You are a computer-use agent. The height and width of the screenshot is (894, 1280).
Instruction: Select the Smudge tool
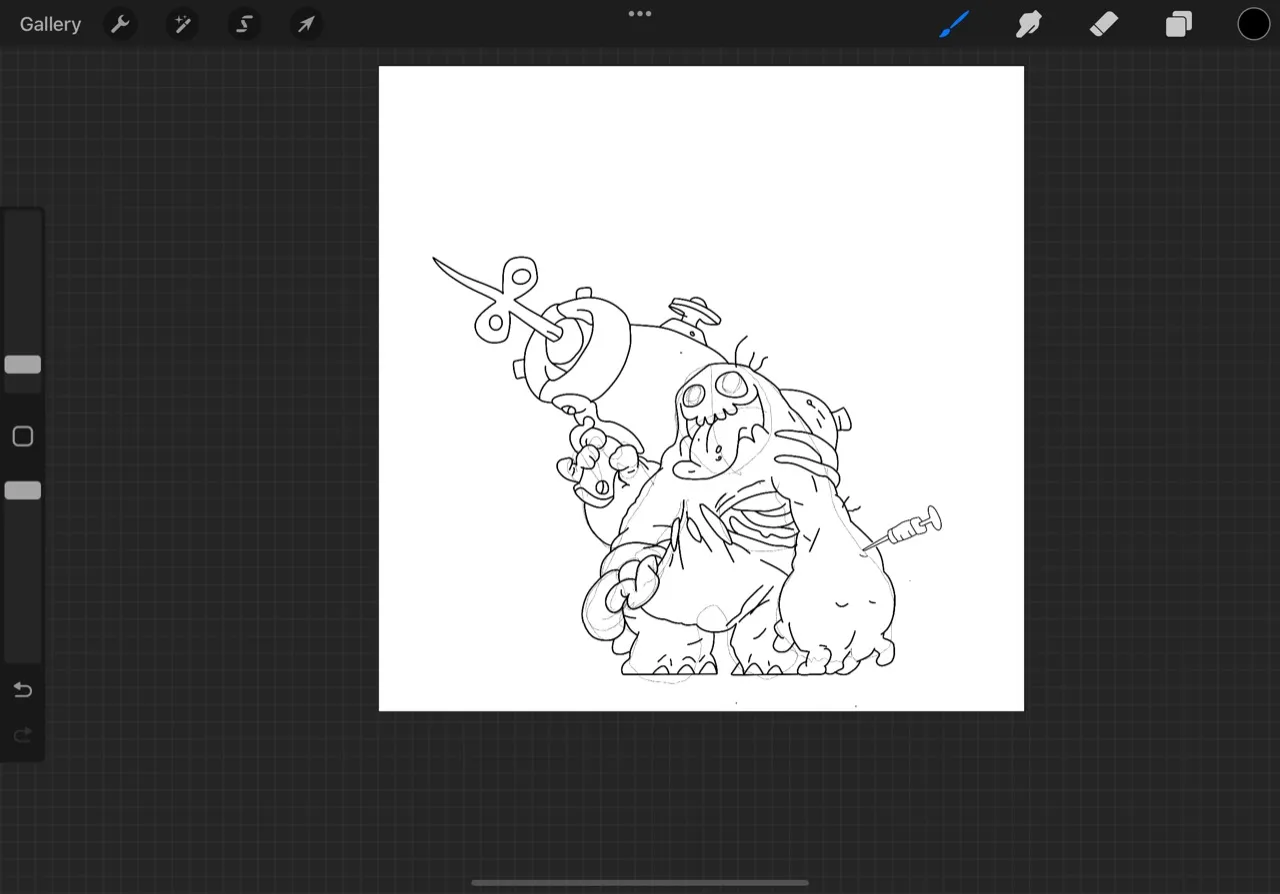[x=1029, y=24]
